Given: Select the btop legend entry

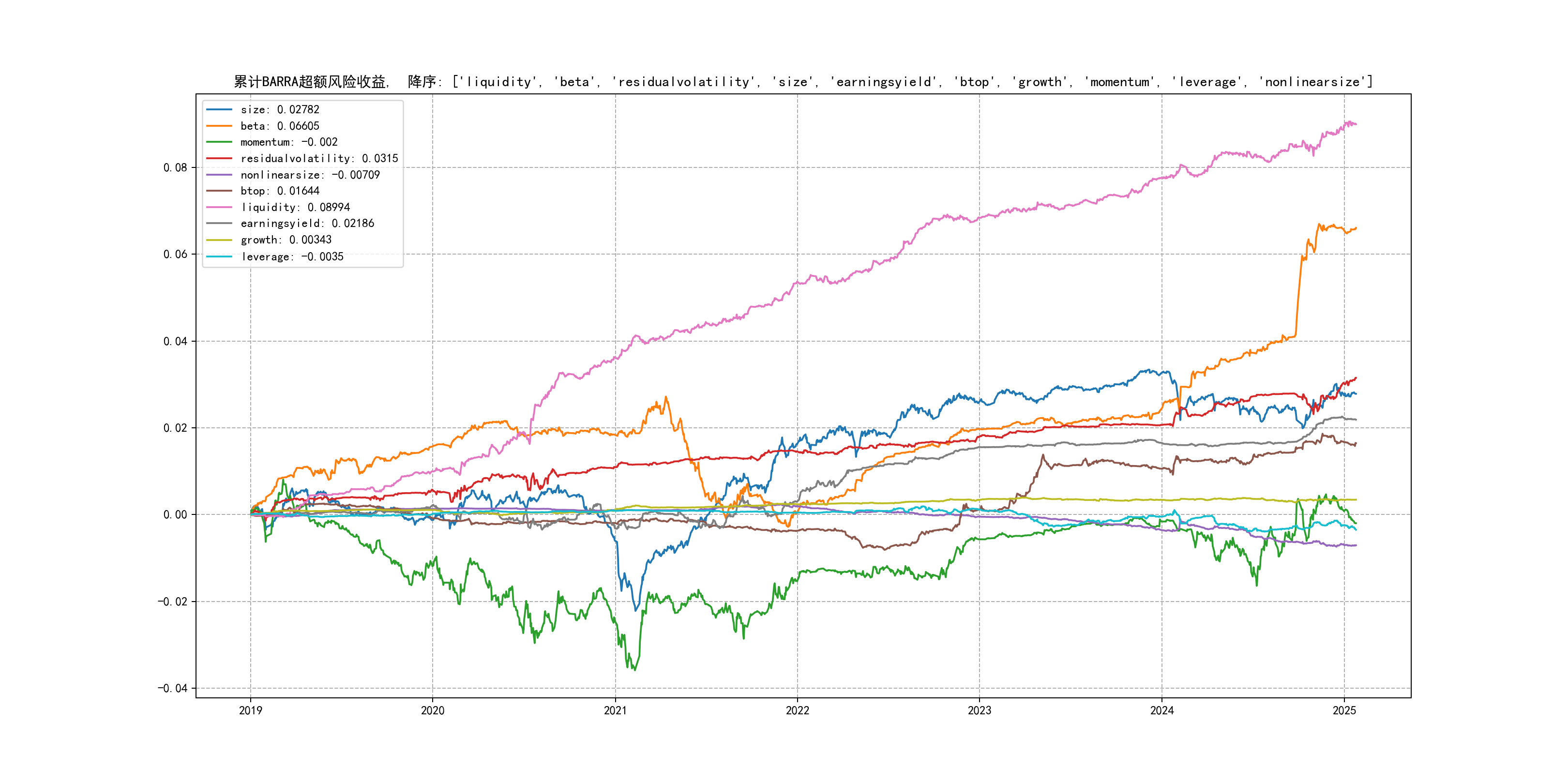Looking at the screenshot, I should (279, 191).
